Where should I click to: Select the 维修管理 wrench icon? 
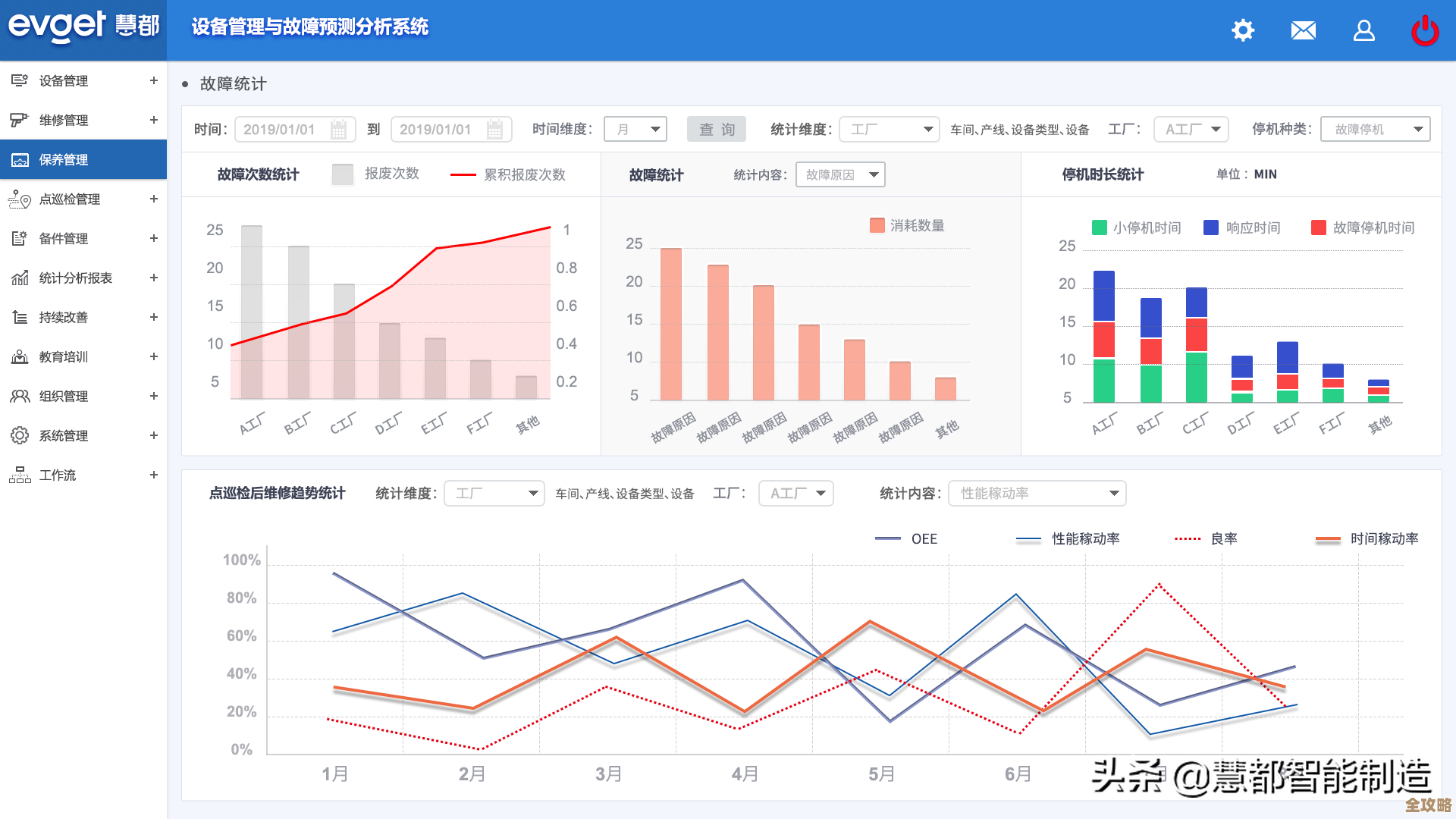(x=20, y=120)
